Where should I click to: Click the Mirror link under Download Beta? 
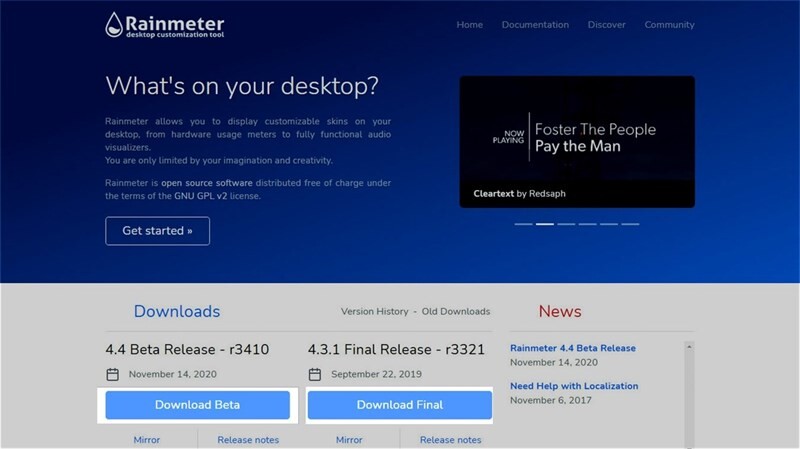146,439
